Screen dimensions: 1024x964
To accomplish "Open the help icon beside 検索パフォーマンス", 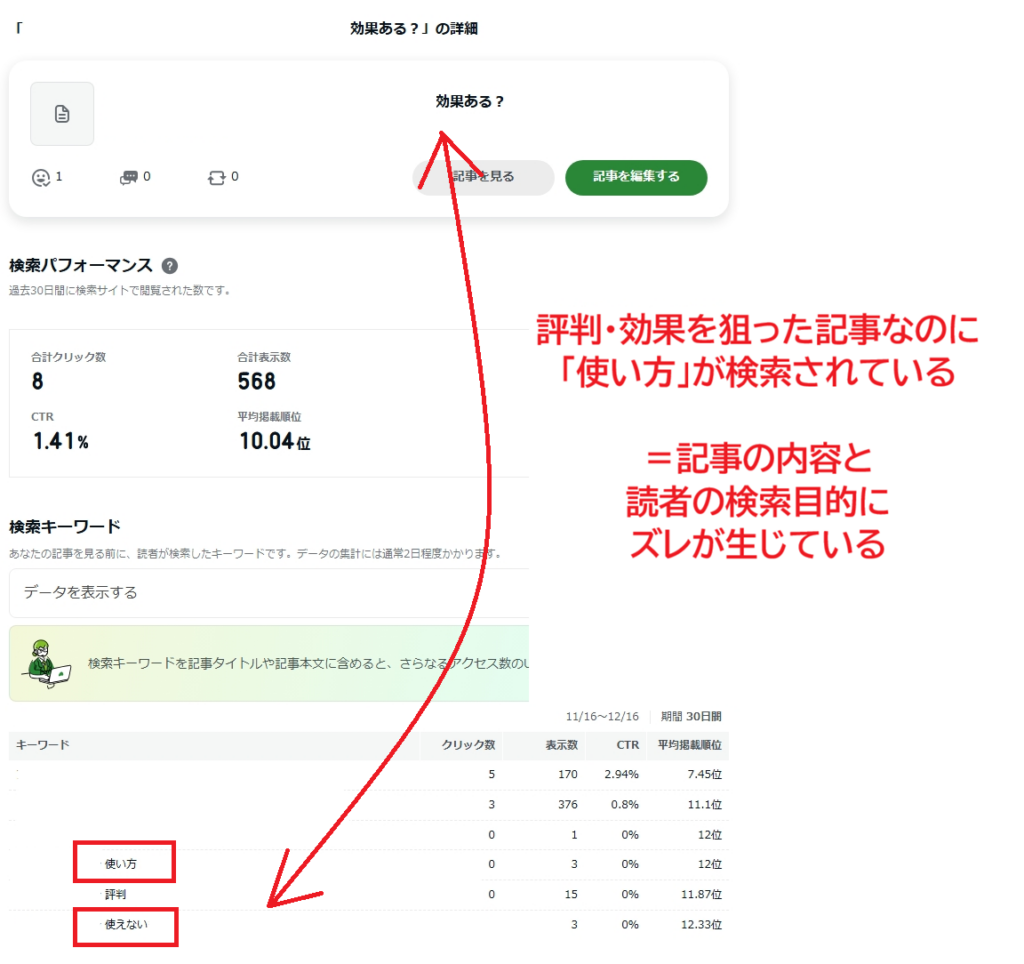I will tap(170, 266).
